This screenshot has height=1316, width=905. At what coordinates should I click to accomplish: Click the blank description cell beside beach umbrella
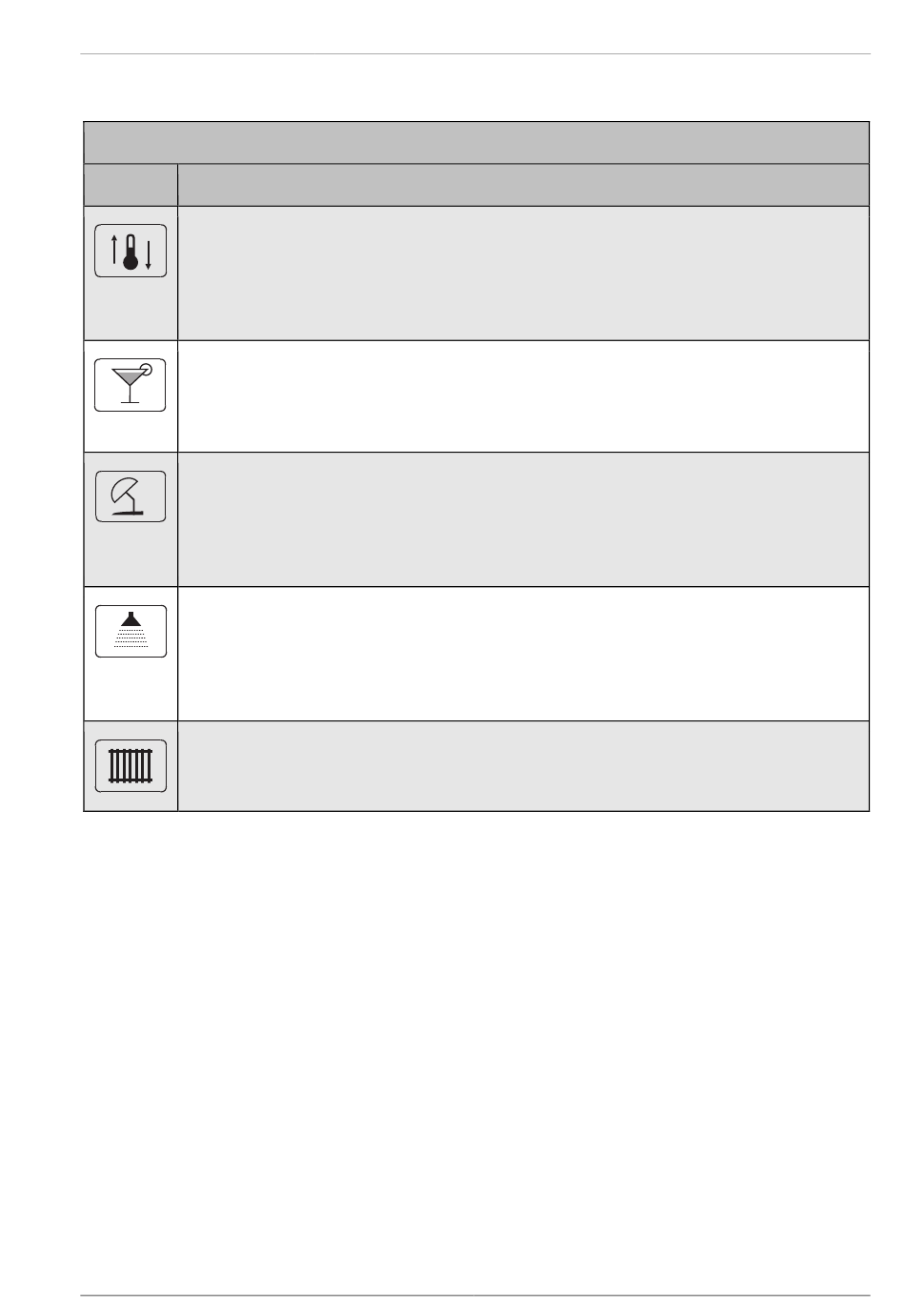[x=523, y=519]
